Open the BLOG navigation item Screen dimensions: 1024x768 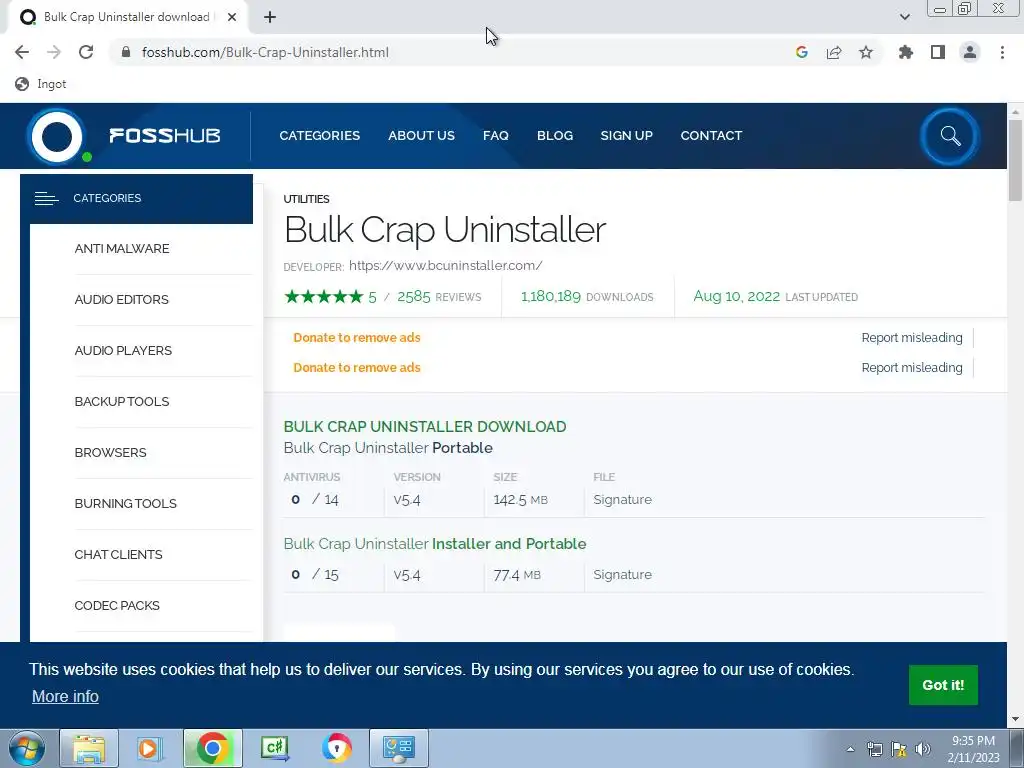click(x=554, y=136)
